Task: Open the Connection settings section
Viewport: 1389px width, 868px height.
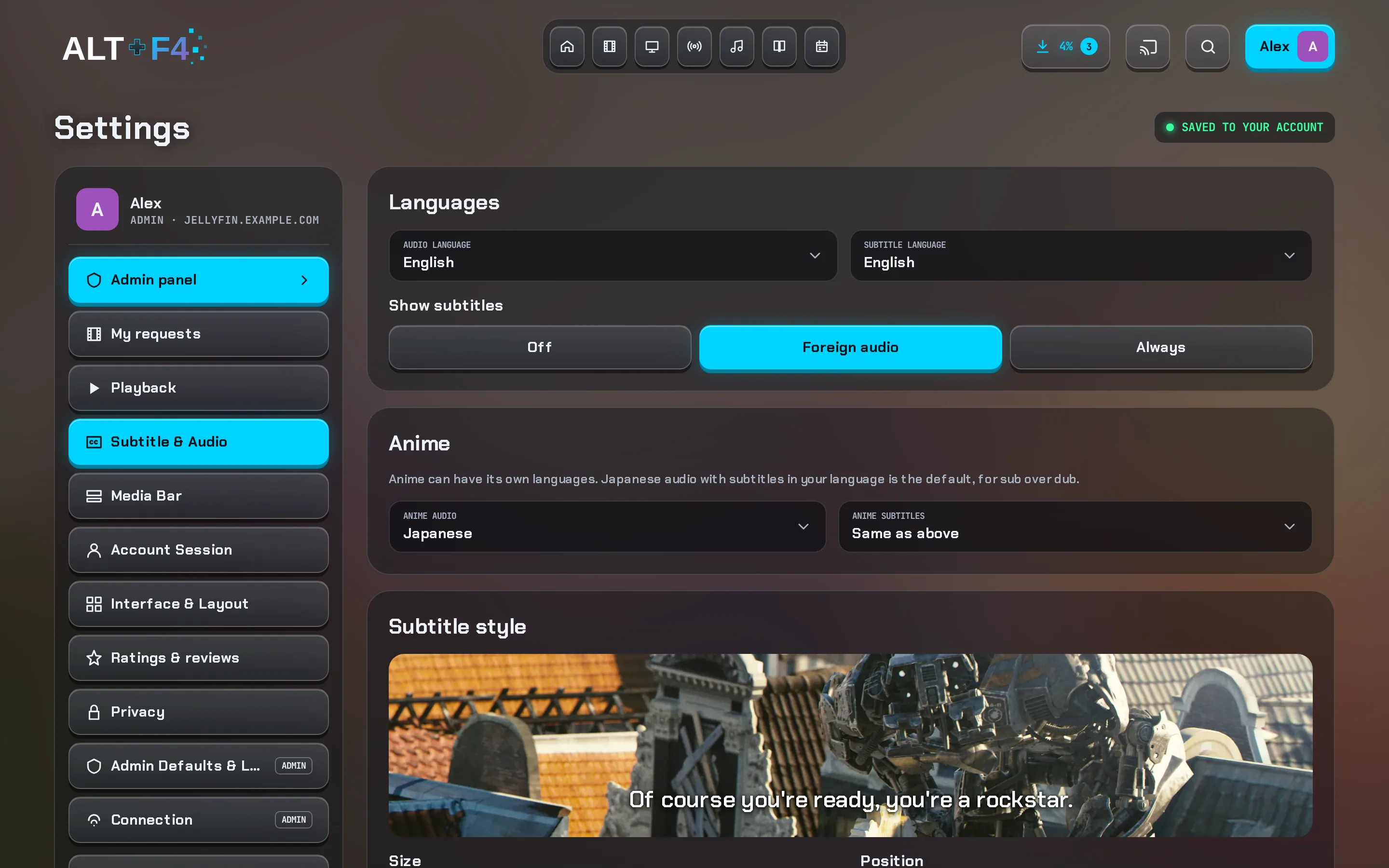Action: coord(199,820)
